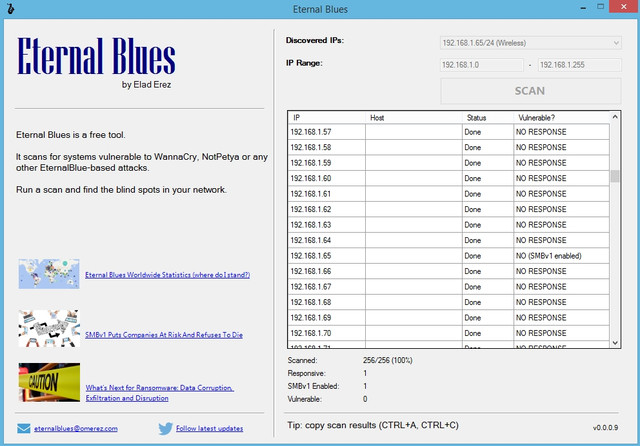This screenshot has height=446, width=640.
Task: Click the email envelope icon
Action: 24,428
